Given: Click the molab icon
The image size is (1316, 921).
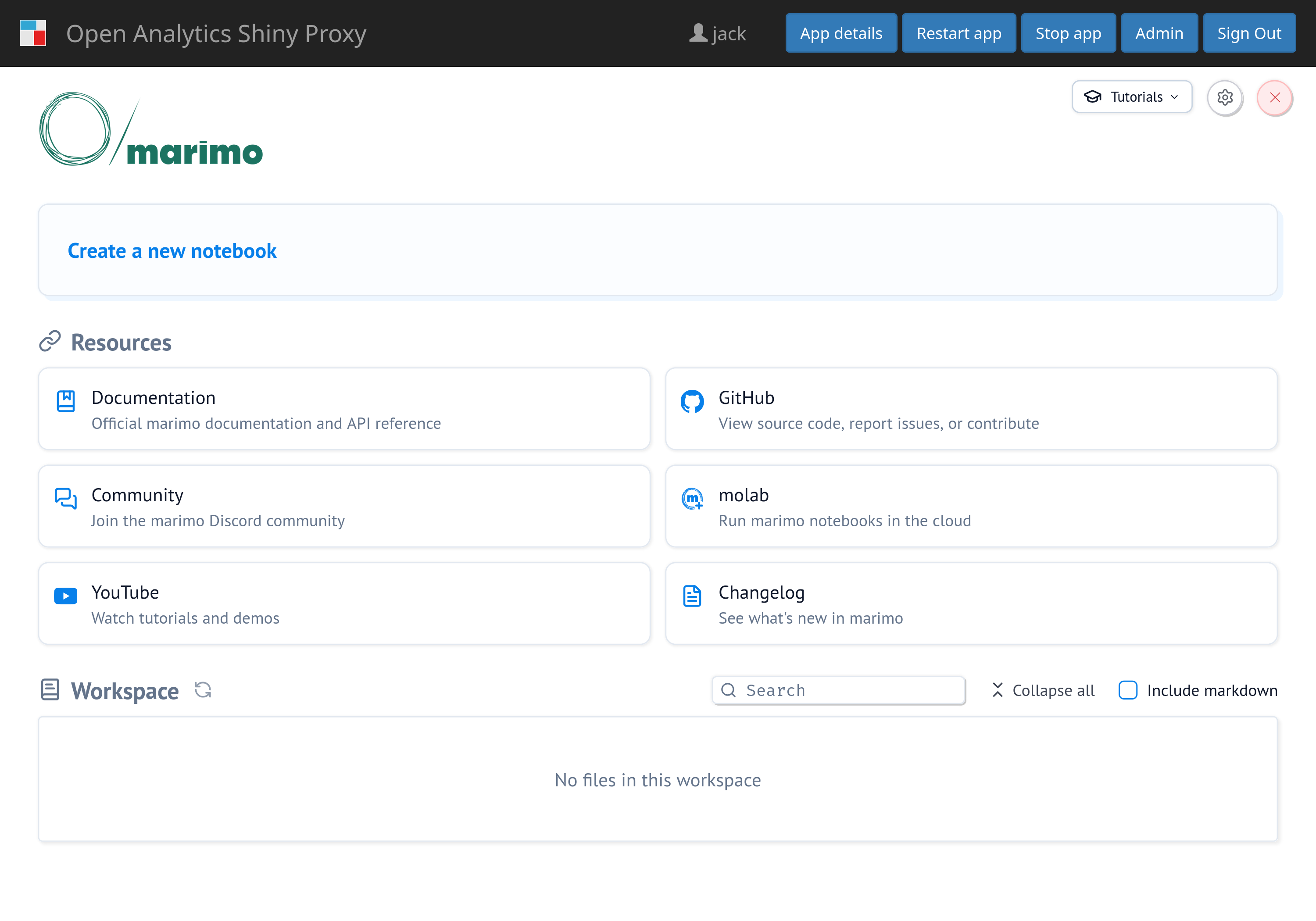Looking at the screenshot, I should (692, 499).
